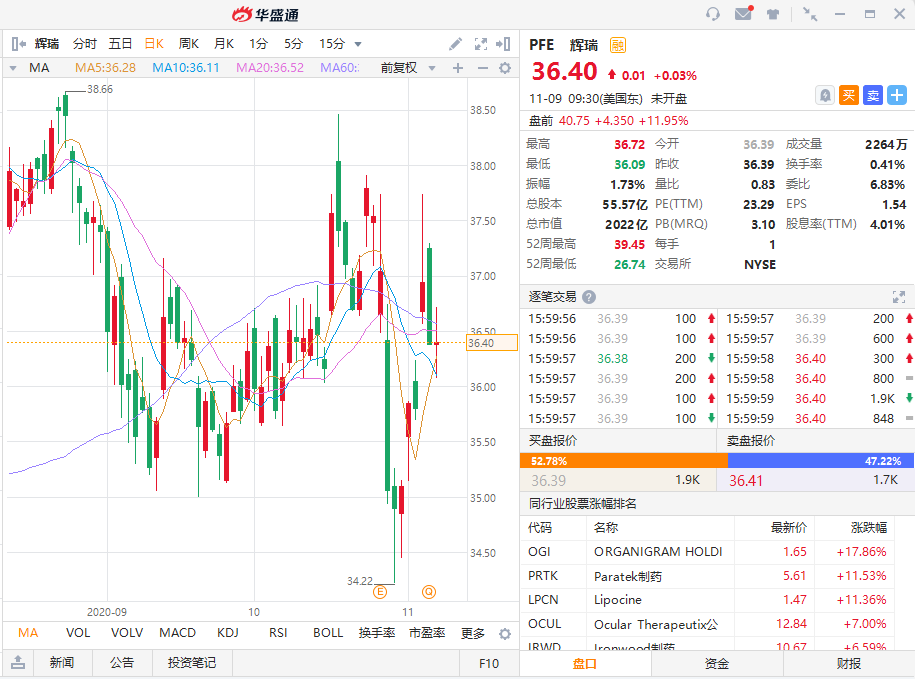This screenshot has height=679, width=915.
Task: Switch to five-day 五日 chart
Action: tap(120, 44)
